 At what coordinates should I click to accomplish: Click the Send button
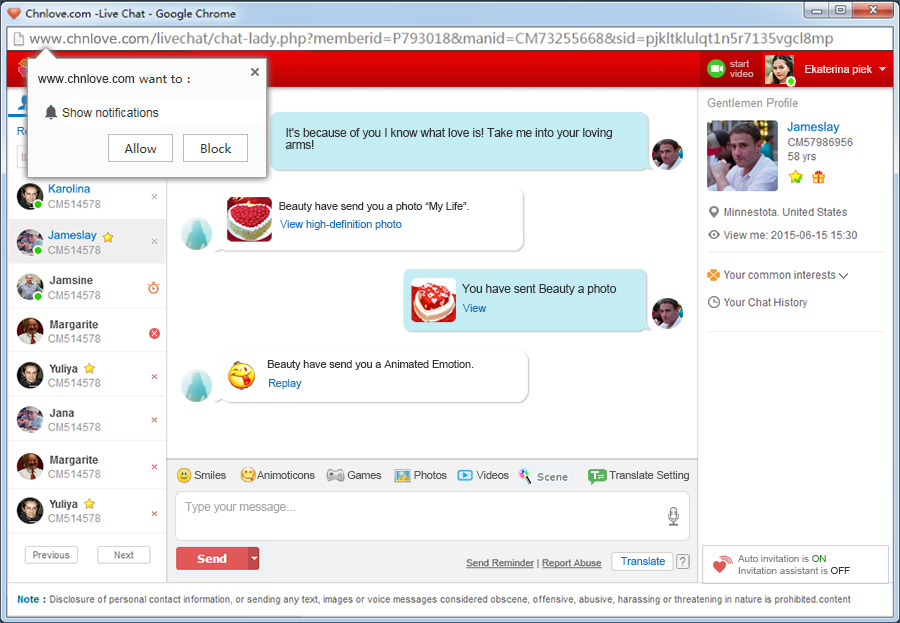212,559
